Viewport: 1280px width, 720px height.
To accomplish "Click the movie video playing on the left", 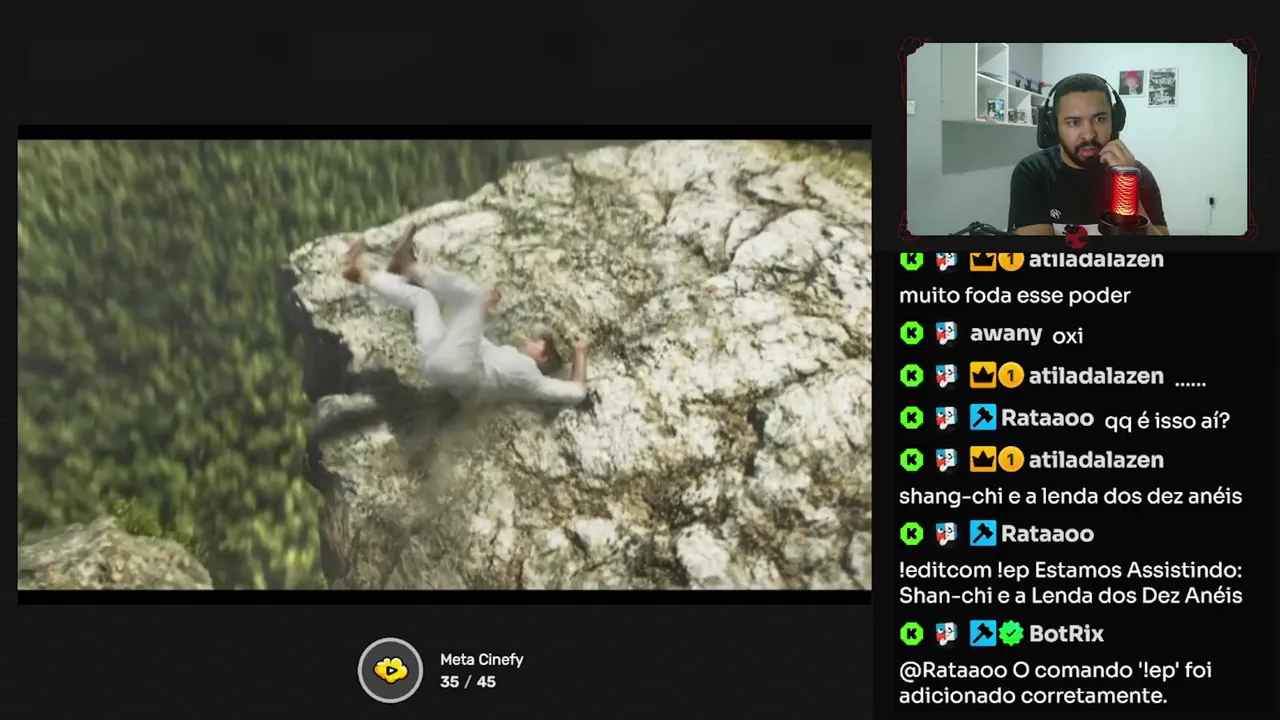I will tap(444, 365).
